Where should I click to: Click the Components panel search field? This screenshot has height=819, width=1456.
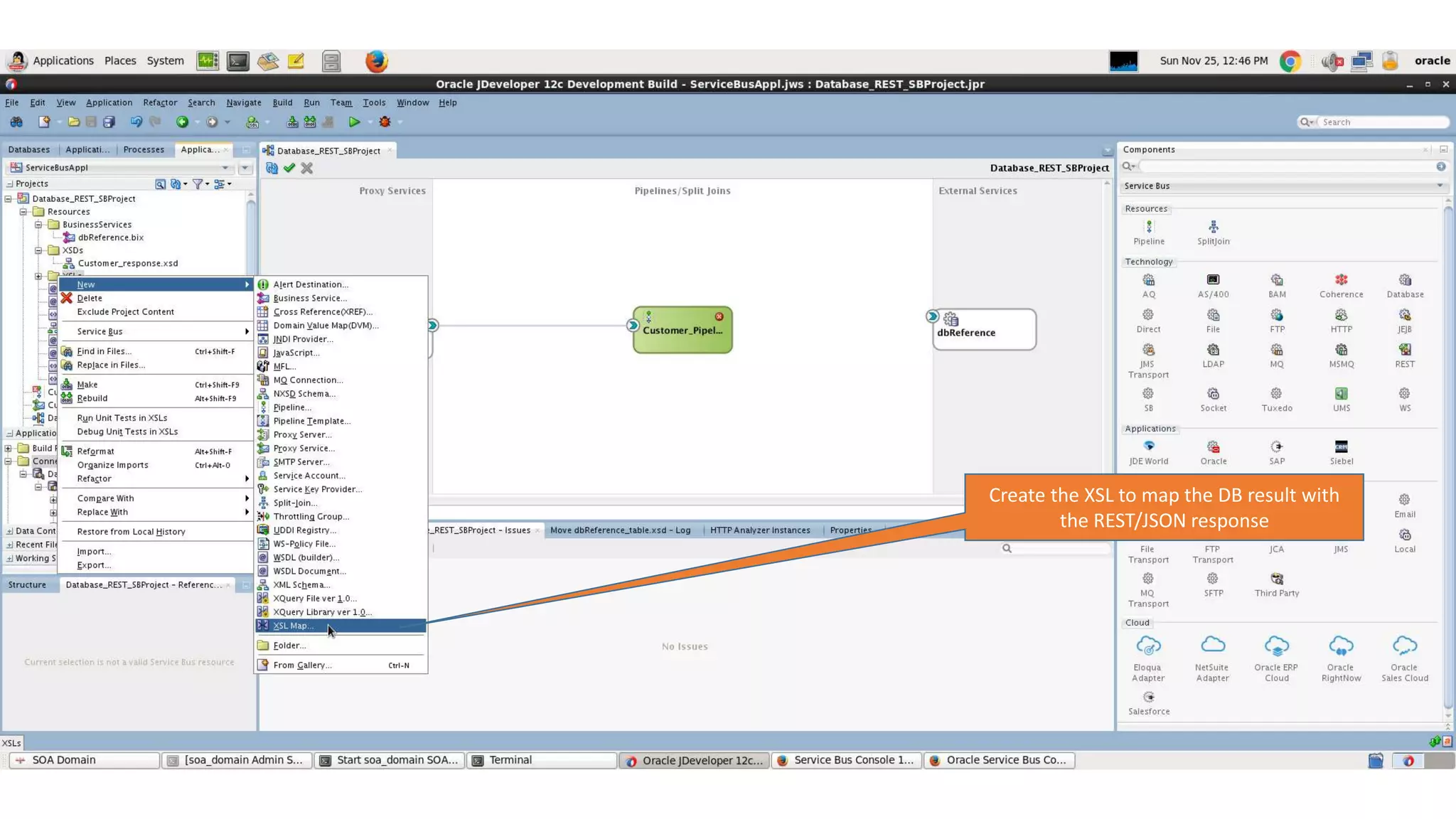pos(1287,166)
